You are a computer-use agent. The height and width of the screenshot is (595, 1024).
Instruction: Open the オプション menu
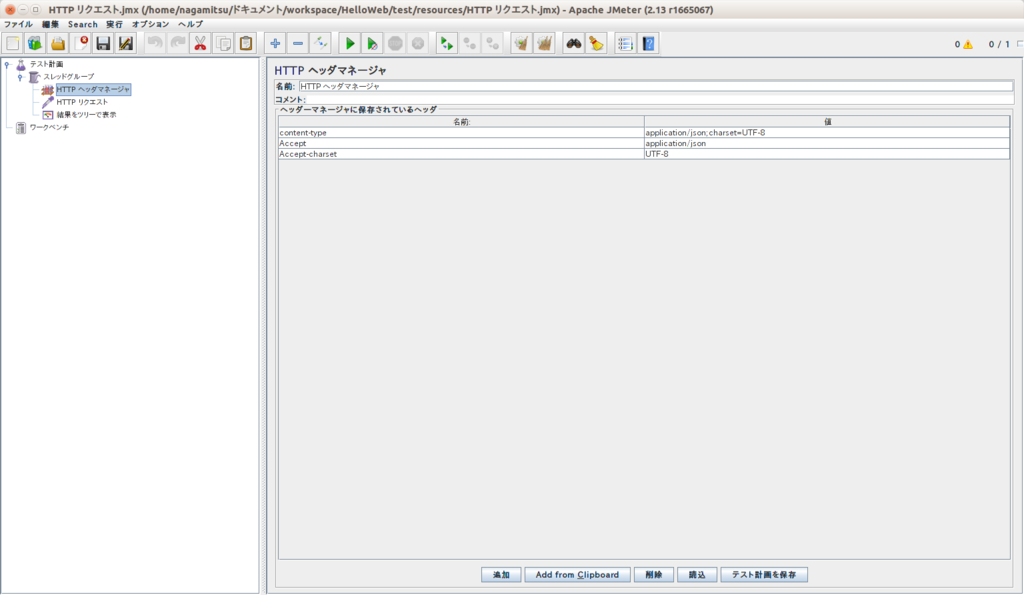pos(150,24)
